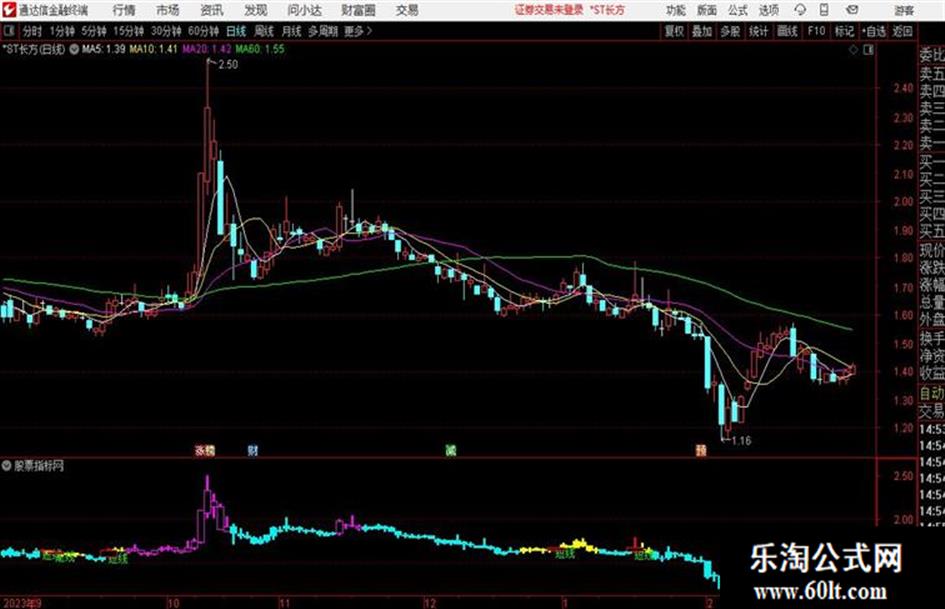Click the MA5 value label
Viewport: 945px width, 609px height.
[104, 49]
